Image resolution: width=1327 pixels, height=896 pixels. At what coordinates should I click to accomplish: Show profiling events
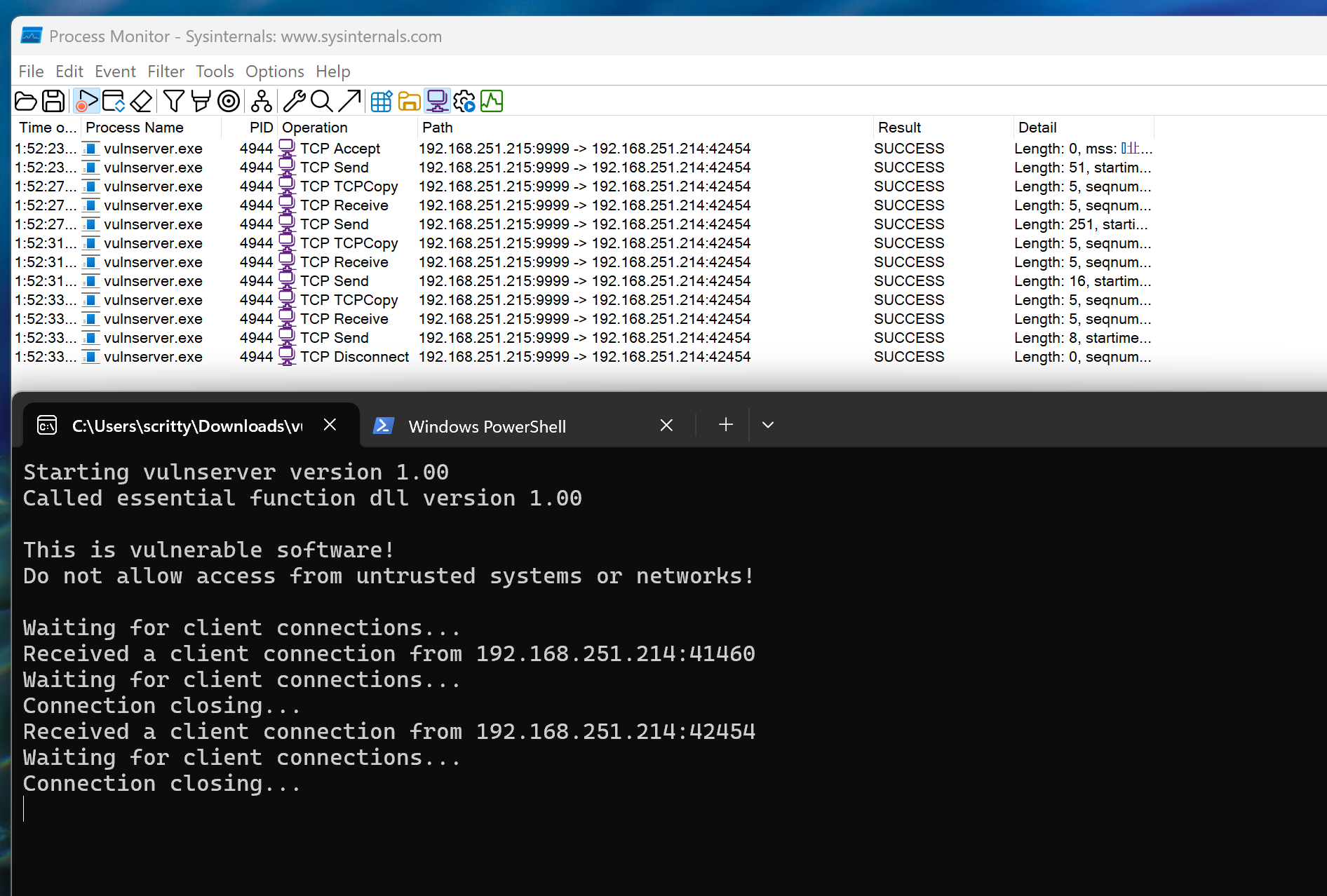492,101
